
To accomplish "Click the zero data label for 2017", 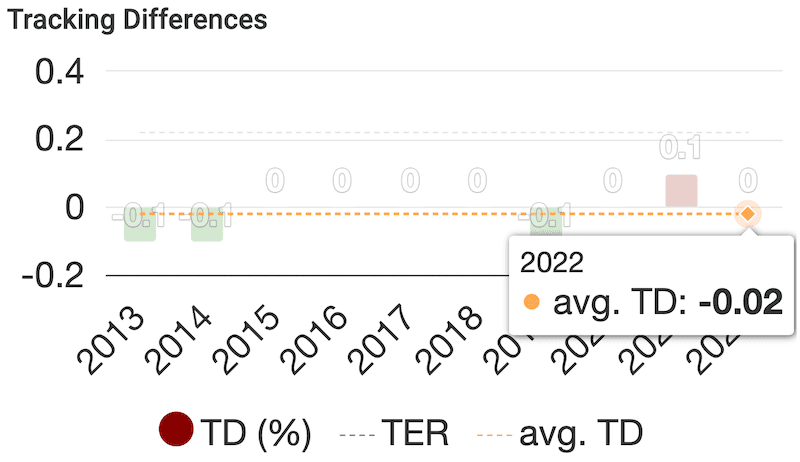I will 410,181.
